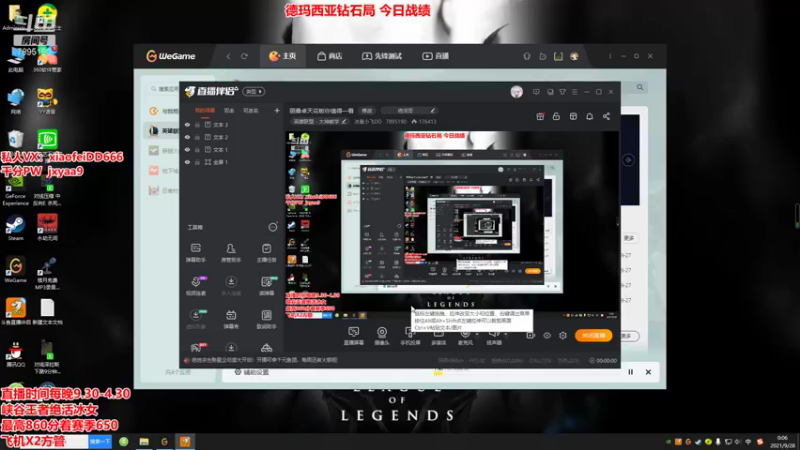Image resolution: width=800 pixels, height=450 pixels.
Task: Open the room manager assistant tool (房管助手)
Action: (x=231, y=252)
